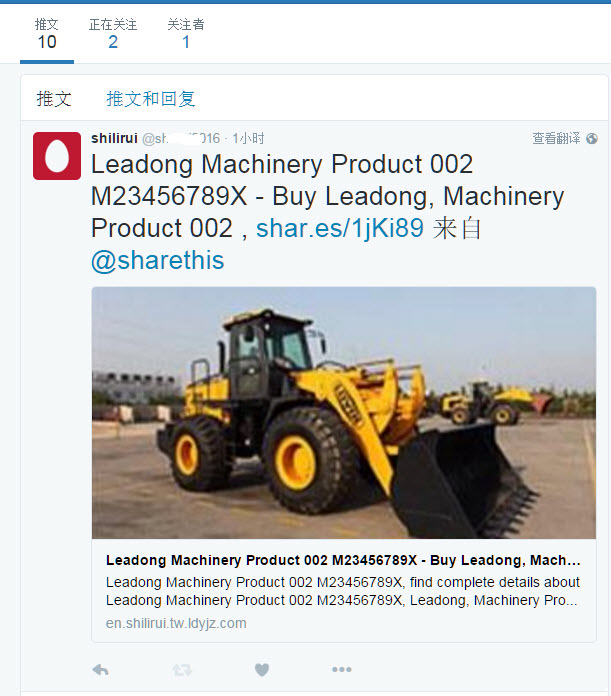Open shilirui username in tweet header
The image size is (611, 696).
click(114, 138)
